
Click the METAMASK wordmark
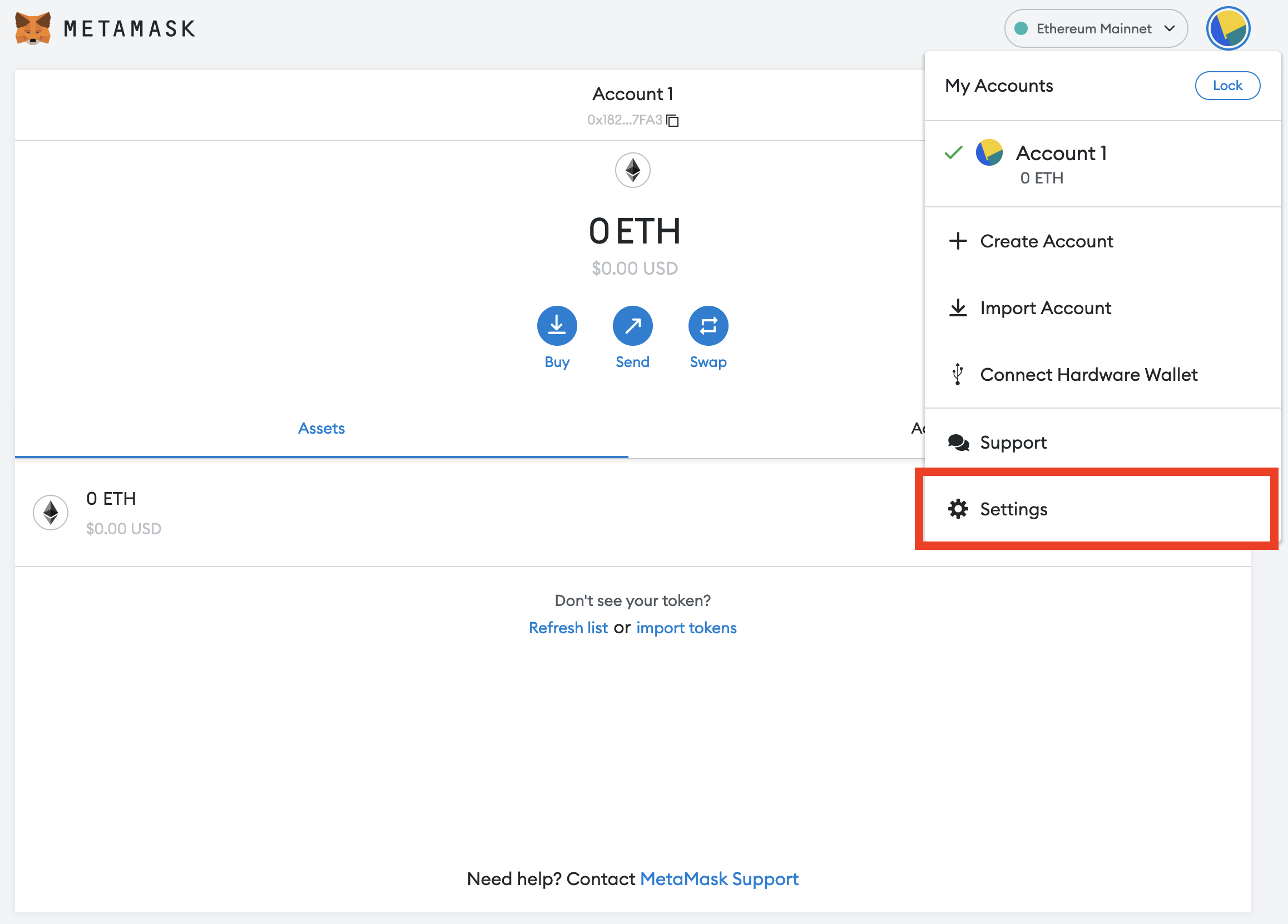pos(130,28)
